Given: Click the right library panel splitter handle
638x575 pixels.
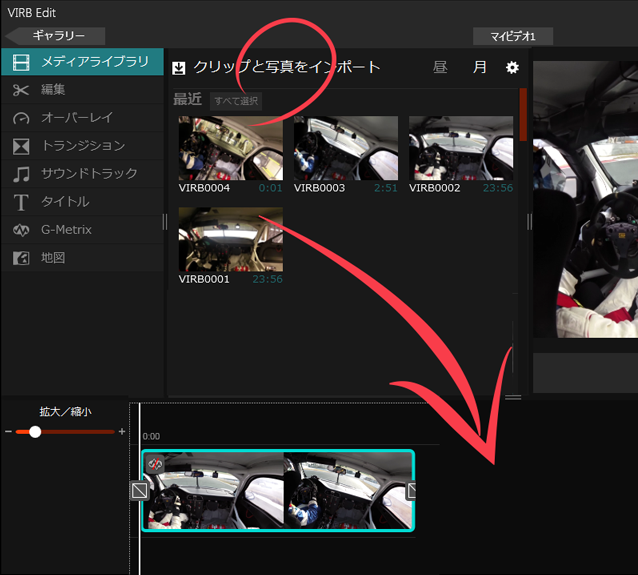Looking at the screenshot, I should point(529,222).
